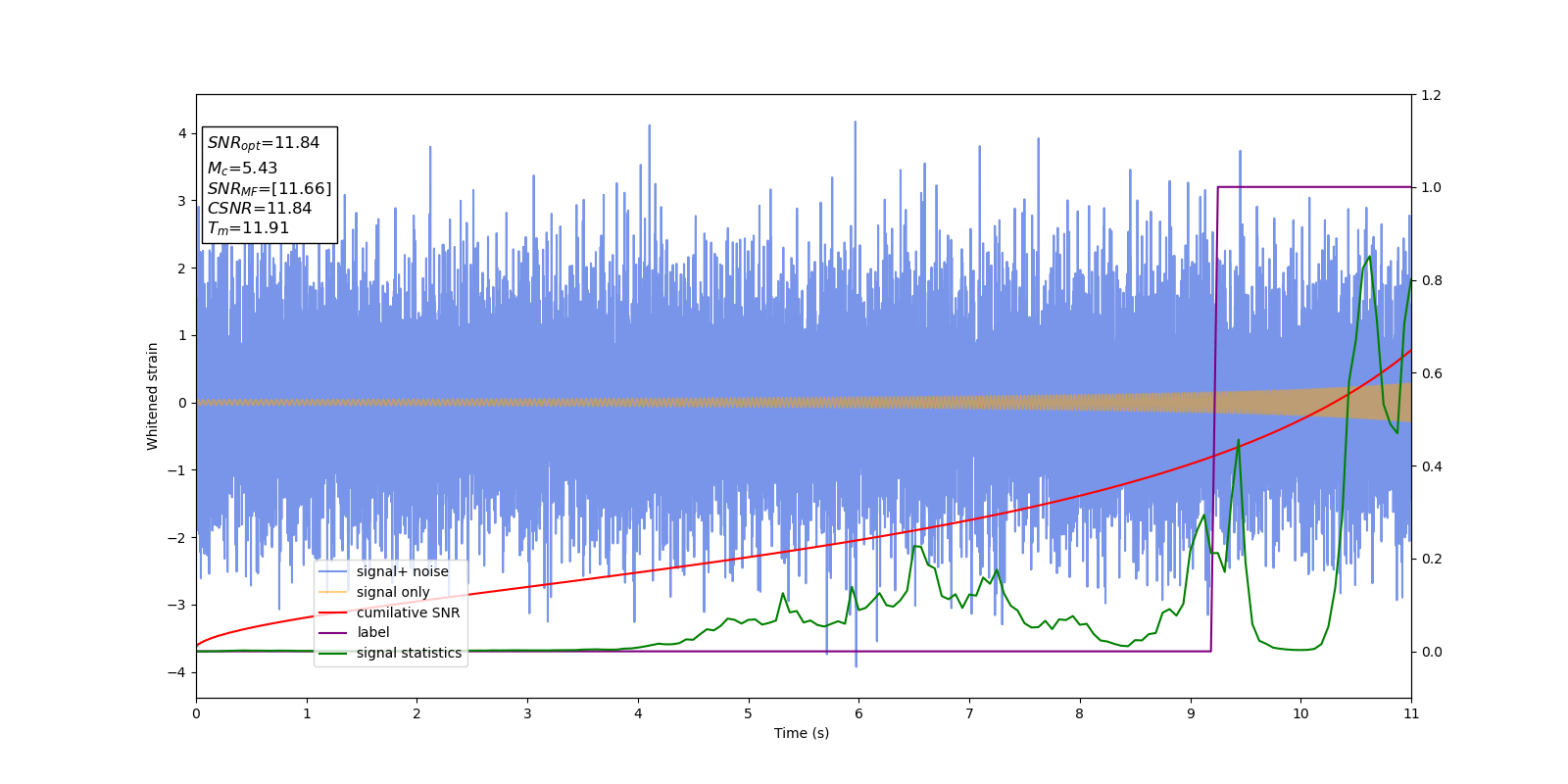Click the SNR_MF=[11.66] annotation text
The height and width of the screenshot is (784, 1568).
point(269,189)
